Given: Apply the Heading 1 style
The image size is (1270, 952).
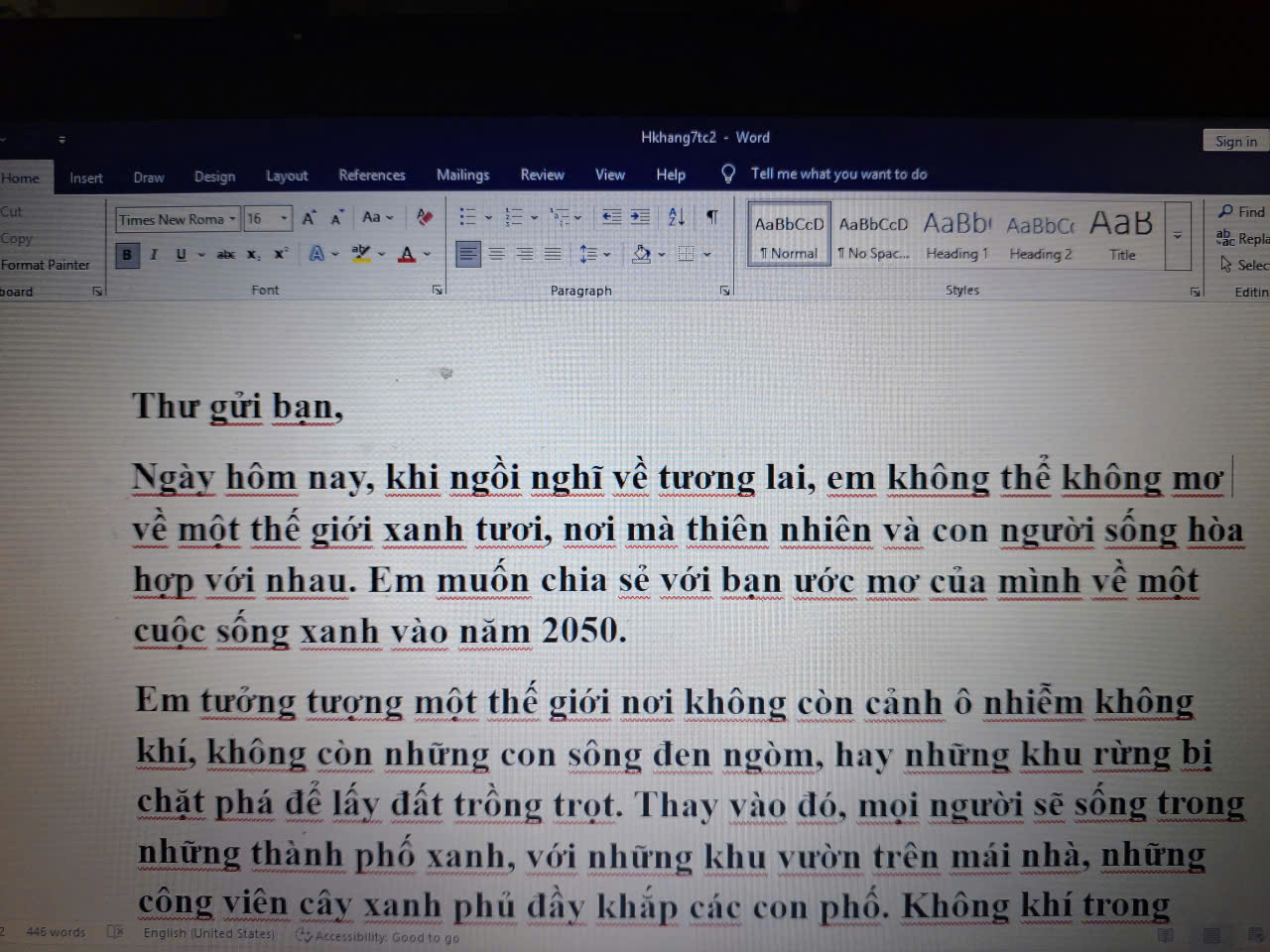Looking at the screenshot, I should point(957,236).
